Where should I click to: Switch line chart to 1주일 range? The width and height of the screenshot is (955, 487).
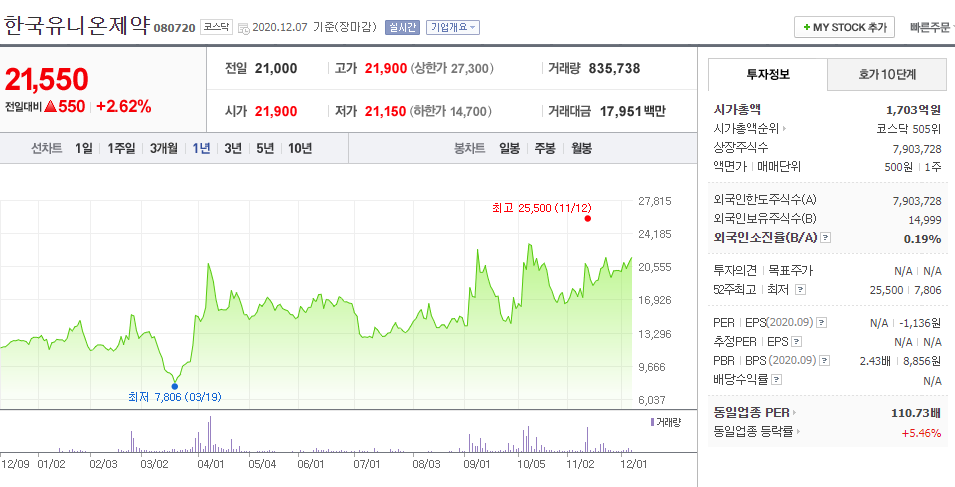[x=121, y=148]
